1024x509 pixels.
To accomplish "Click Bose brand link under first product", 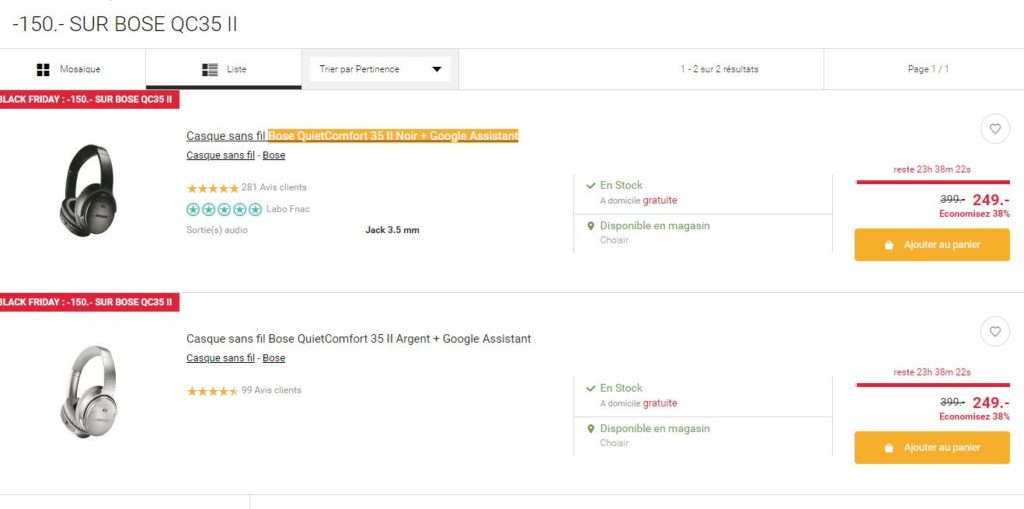I will click(274, 155).
